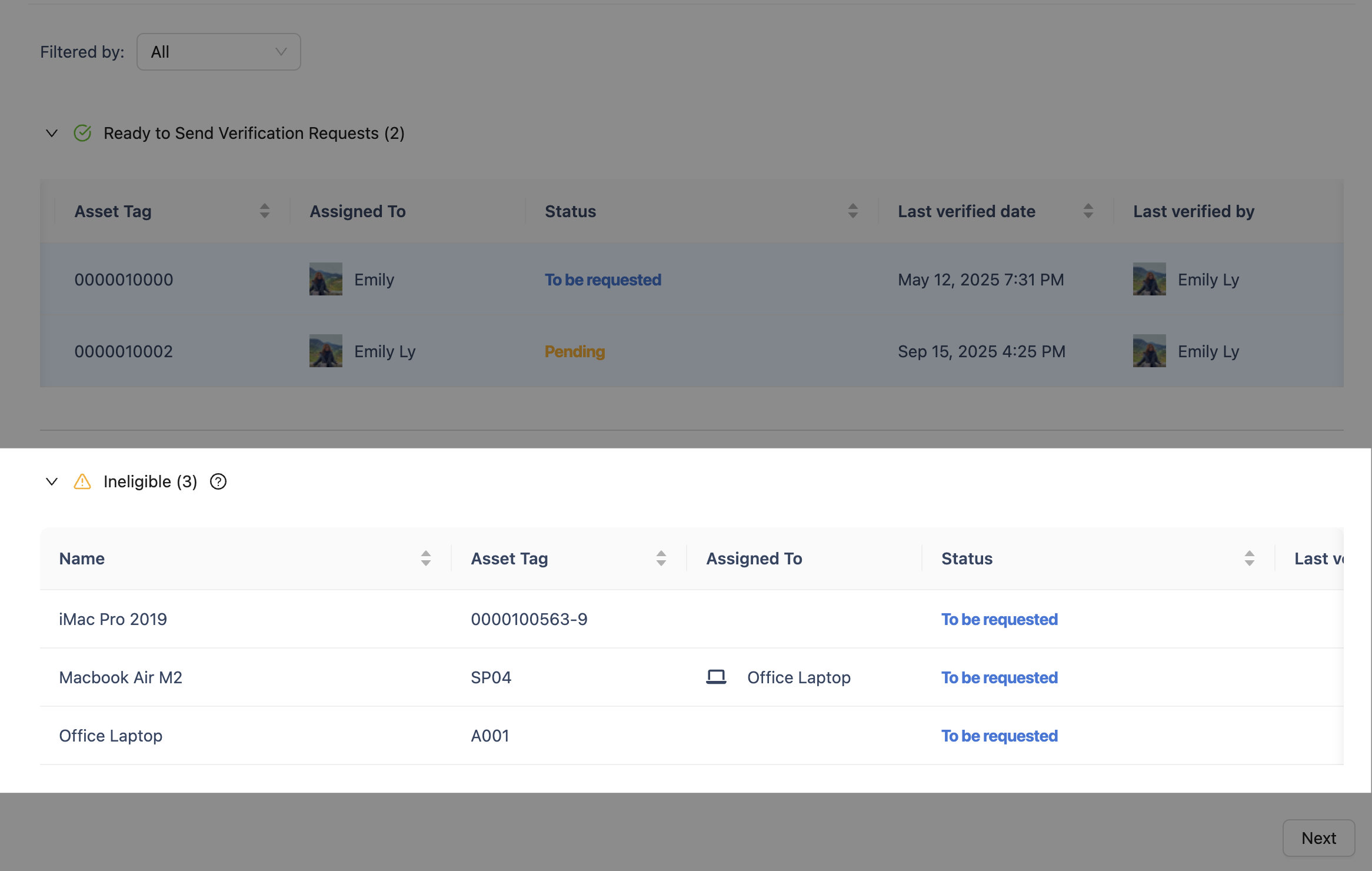Collapse the Ready to Send Verification Requests section

(x=52, y=133)
